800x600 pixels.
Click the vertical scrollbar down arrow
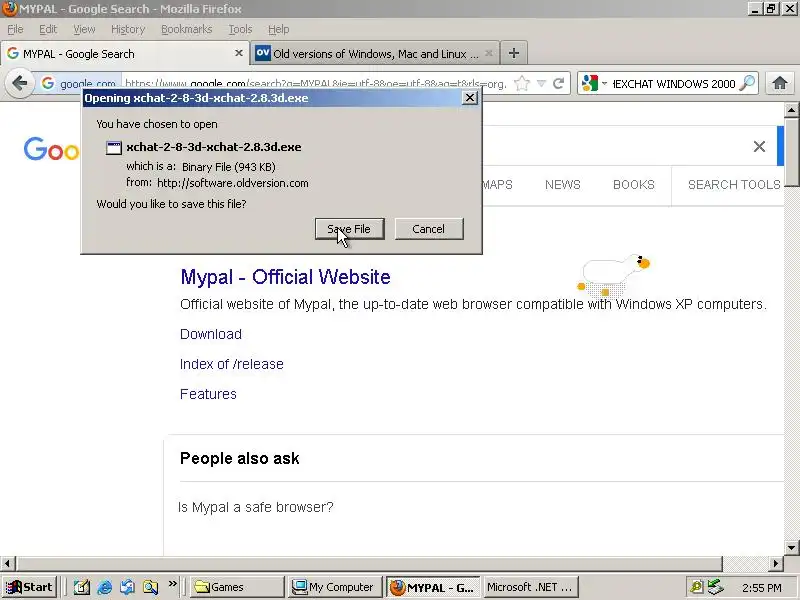(791, 548)
